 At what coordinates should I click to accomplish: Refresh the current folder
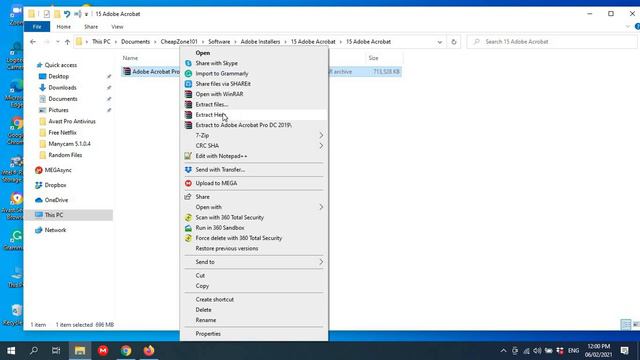tap(453, 42)
